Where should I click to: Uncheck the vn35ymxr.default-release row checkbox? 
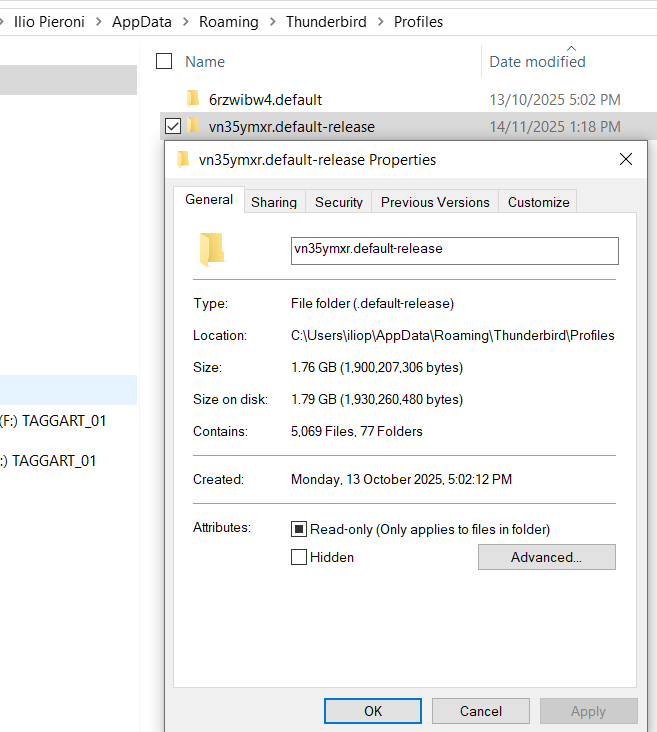(x=172, y=126)
